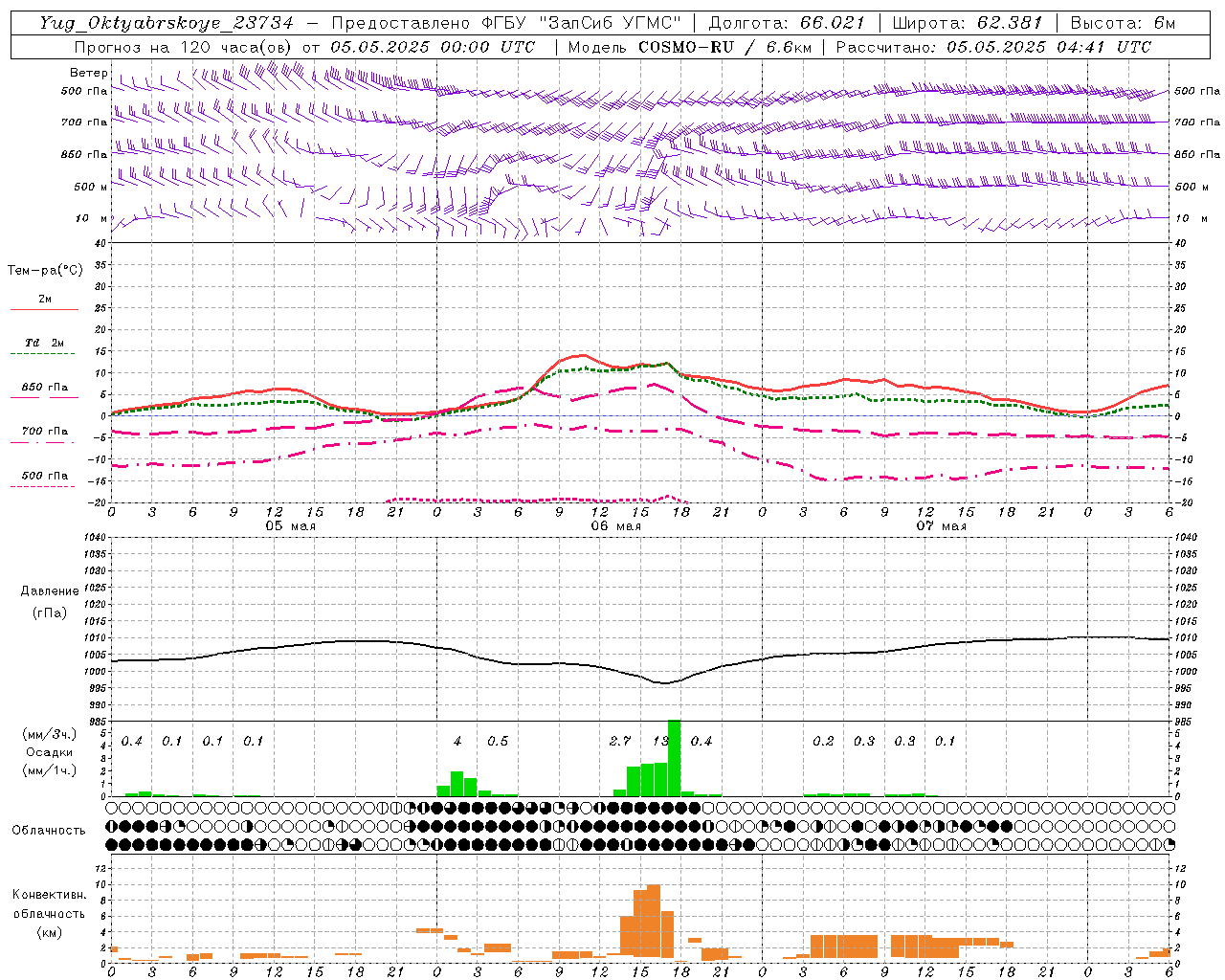Click the 'Высота: 6м' elevation value
Image resolution: width=1225 pixels, height=980 pixels.
(x=1122, y=23)
